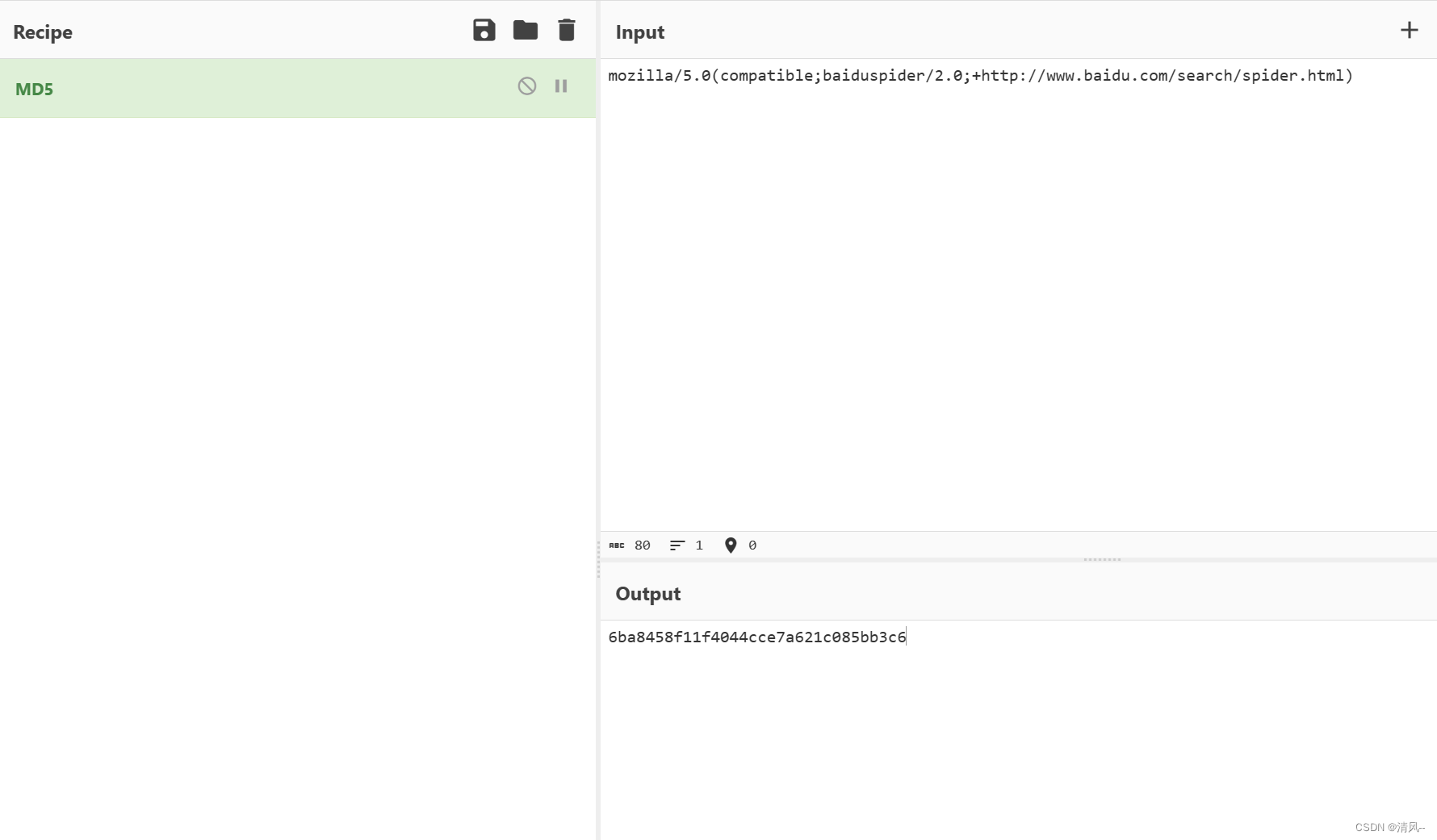Screen dimensions: 1437x840
Task: Click the MD5 hash output text
Action: [757, 637]
